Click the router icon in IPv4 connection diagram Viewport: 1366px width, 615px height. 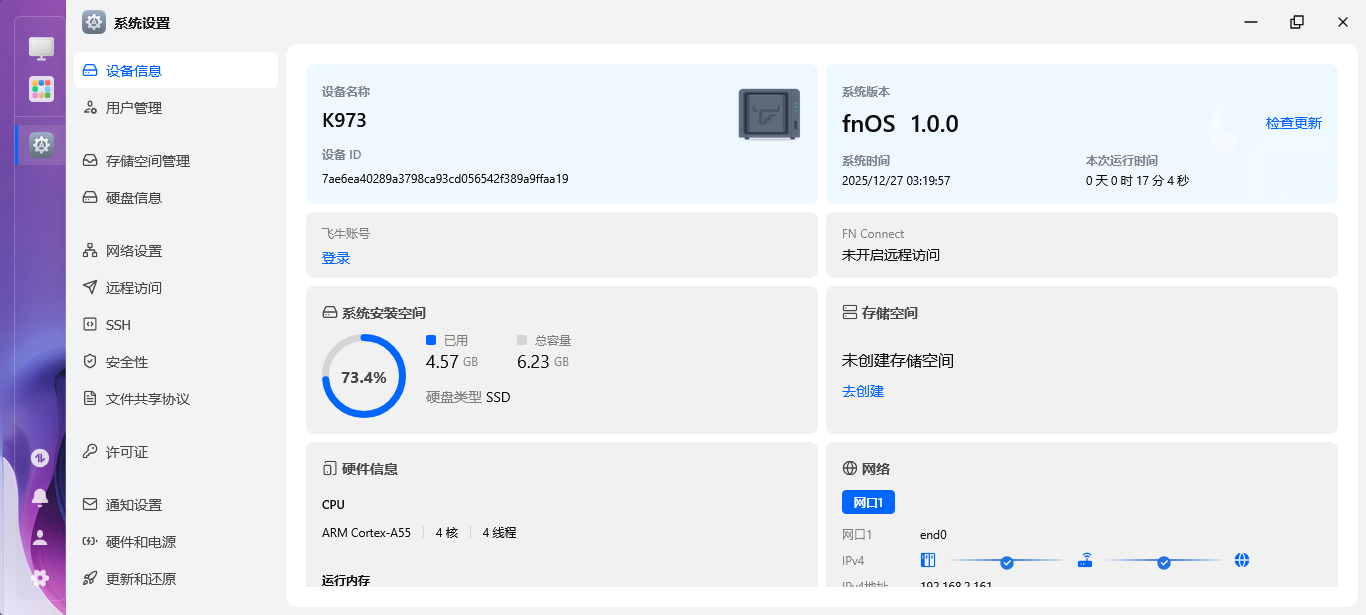pos(1086,560)
